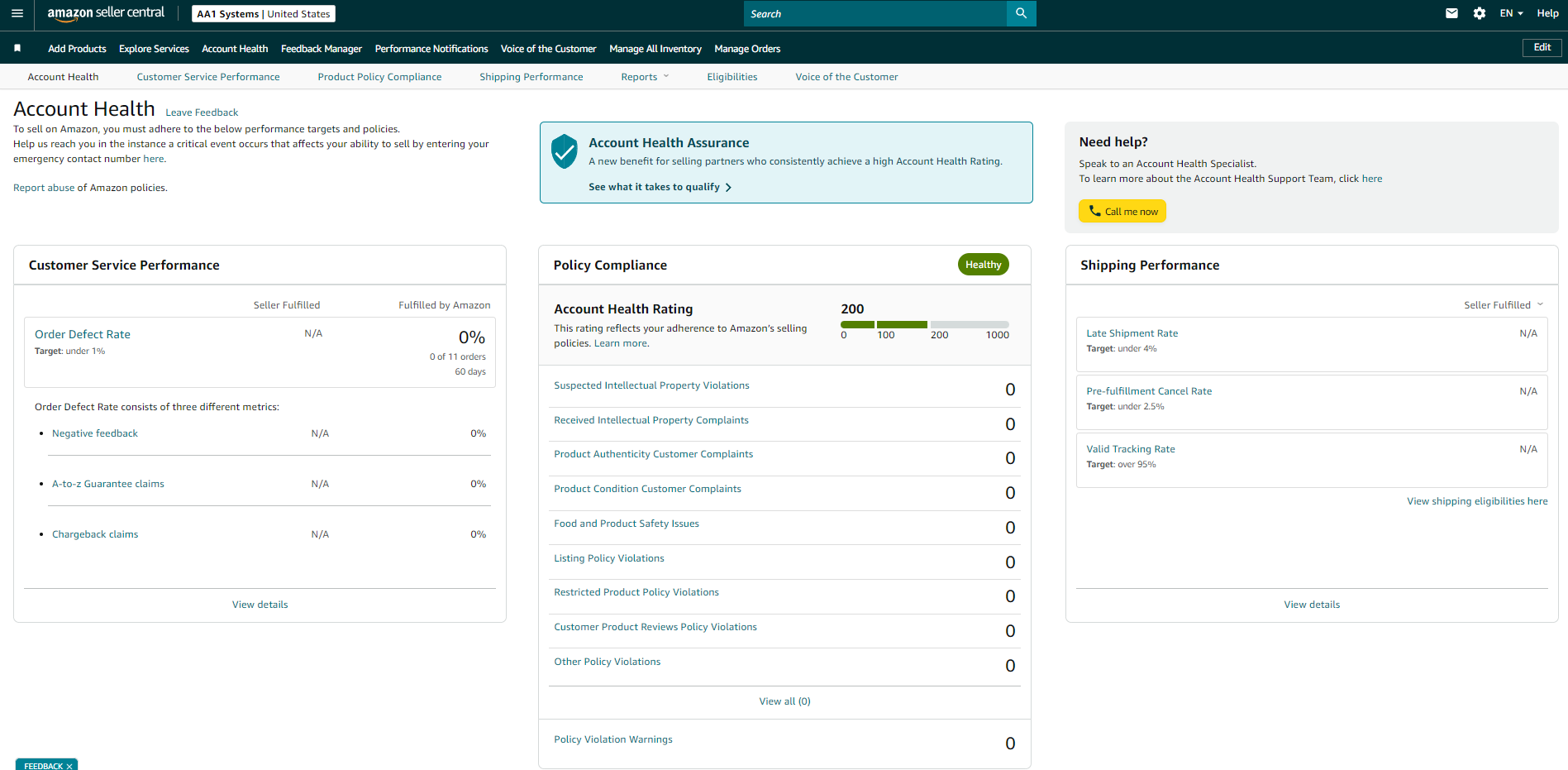The width and height of the screenshot is (1568, 770).
Task: Open Food and Product Safety Issues
Action: pyautogui.click(x=627, y=524)
